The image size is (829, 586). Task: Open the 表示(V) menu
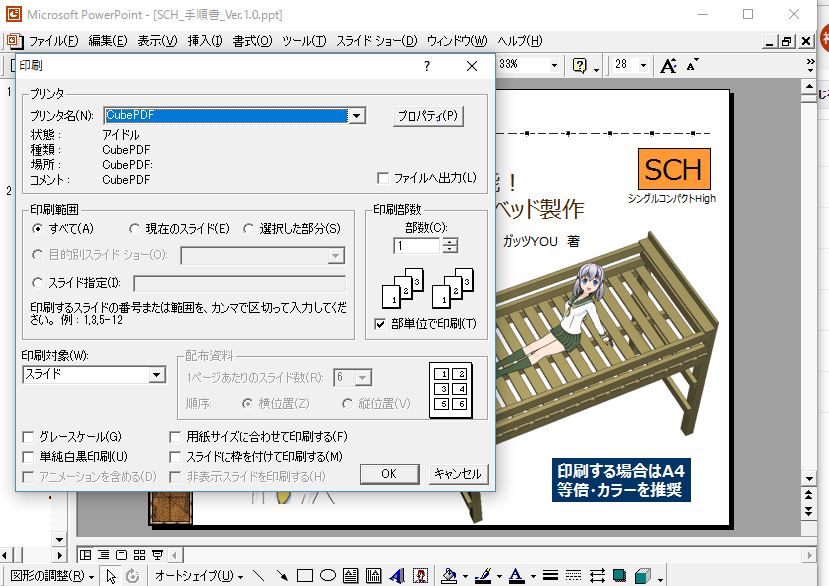tap(158, 41)
